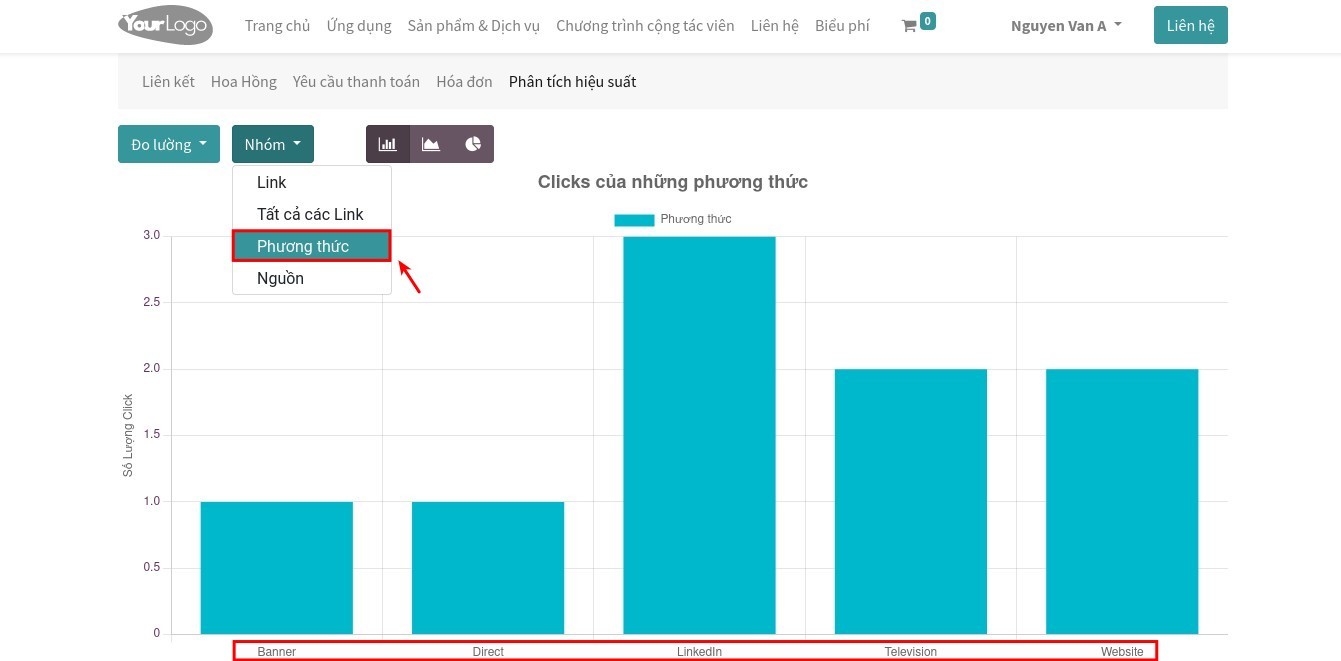Switch to Yêu cầu thanh toán tab

[356, 82]
